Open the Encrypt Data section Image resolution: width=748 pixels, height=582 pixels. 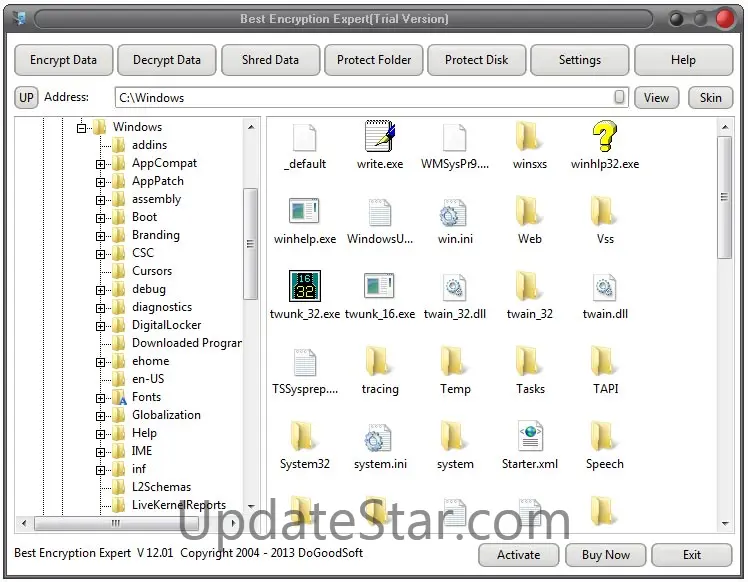[63, 60]
